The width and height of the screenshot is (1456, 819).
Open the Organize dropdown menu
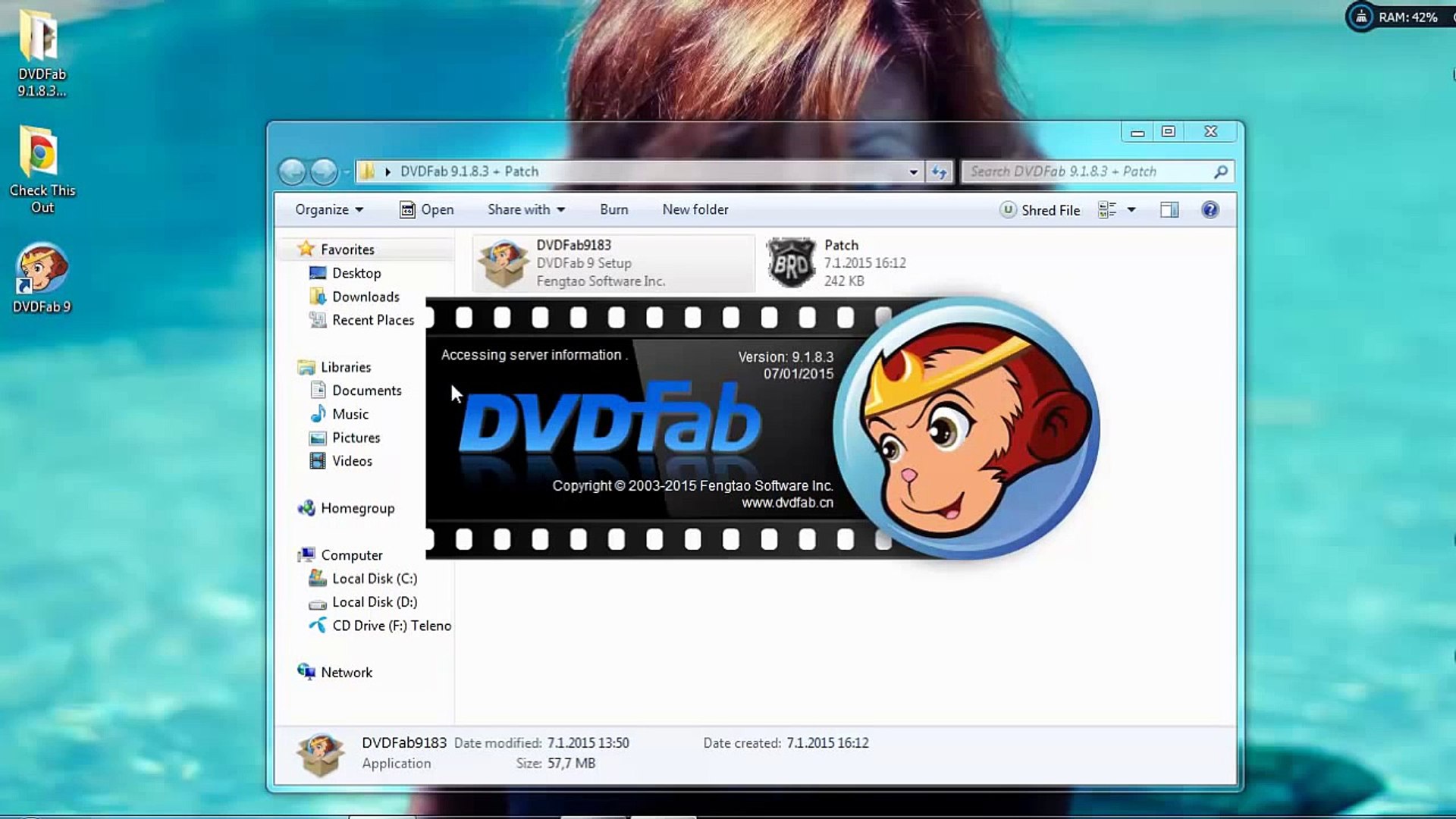tap(329, 210)
